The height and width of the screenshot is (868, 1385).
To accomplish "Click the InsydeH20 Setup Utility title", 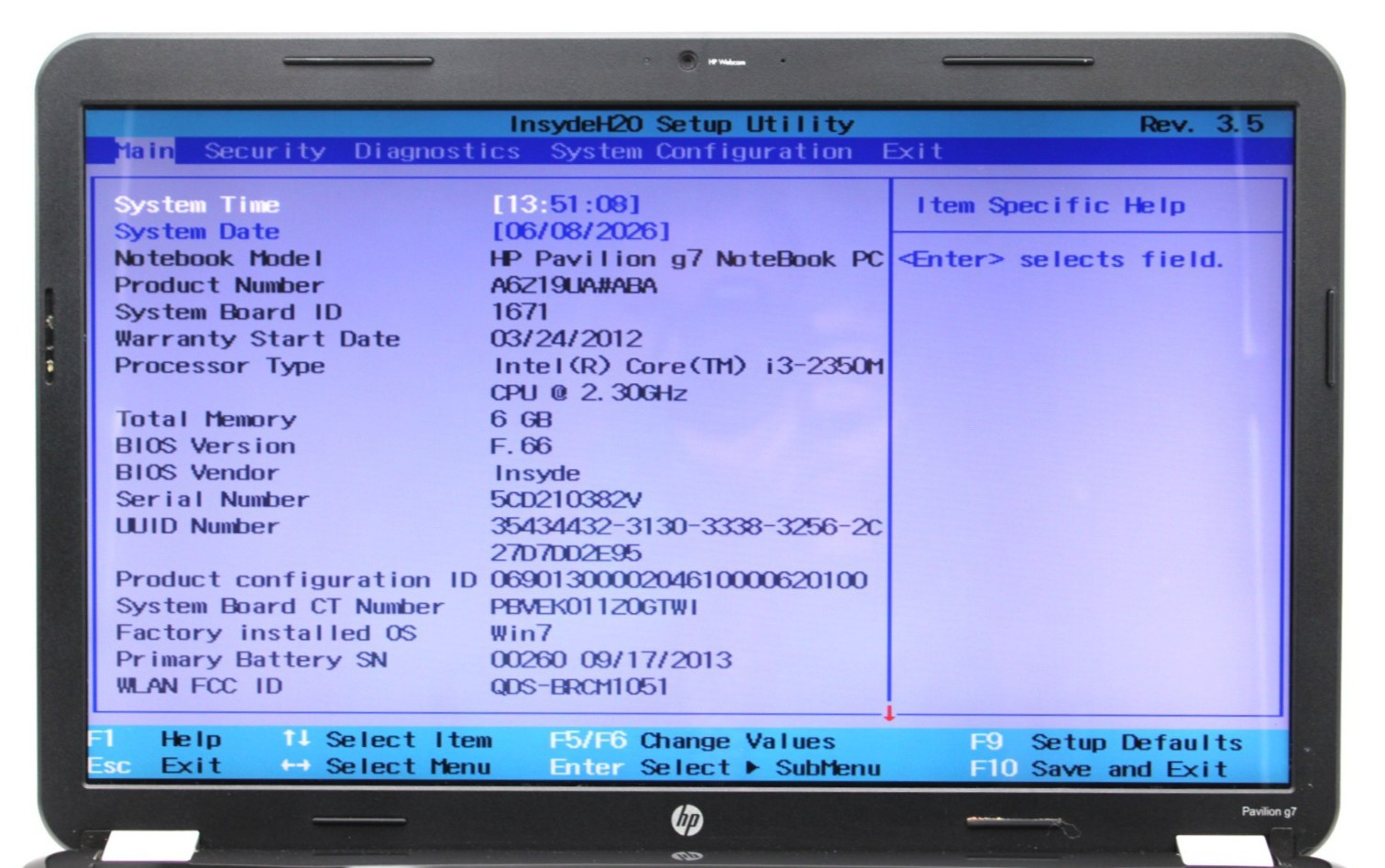I will pyautogui.click(x=682, y=124).
